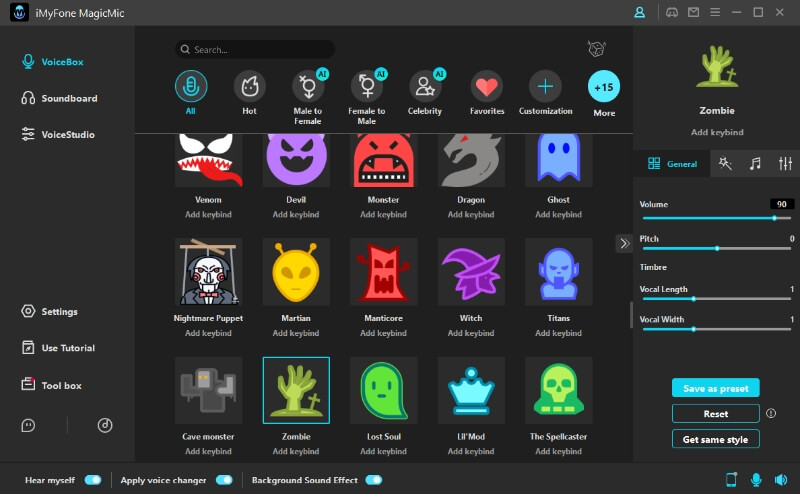Open the feedback chat icon
800x494 pixels.
pyautogui.click(x=28, y=425)
